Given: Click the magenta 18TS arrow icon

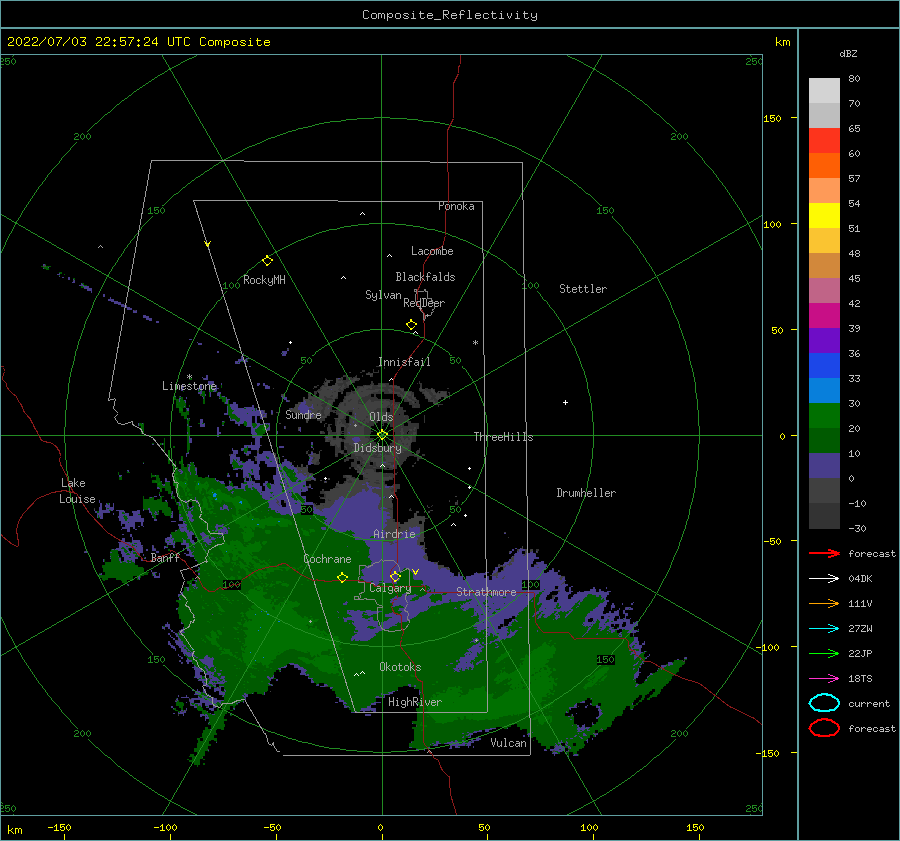Looking at the screenshot, I should pos(824,679).
